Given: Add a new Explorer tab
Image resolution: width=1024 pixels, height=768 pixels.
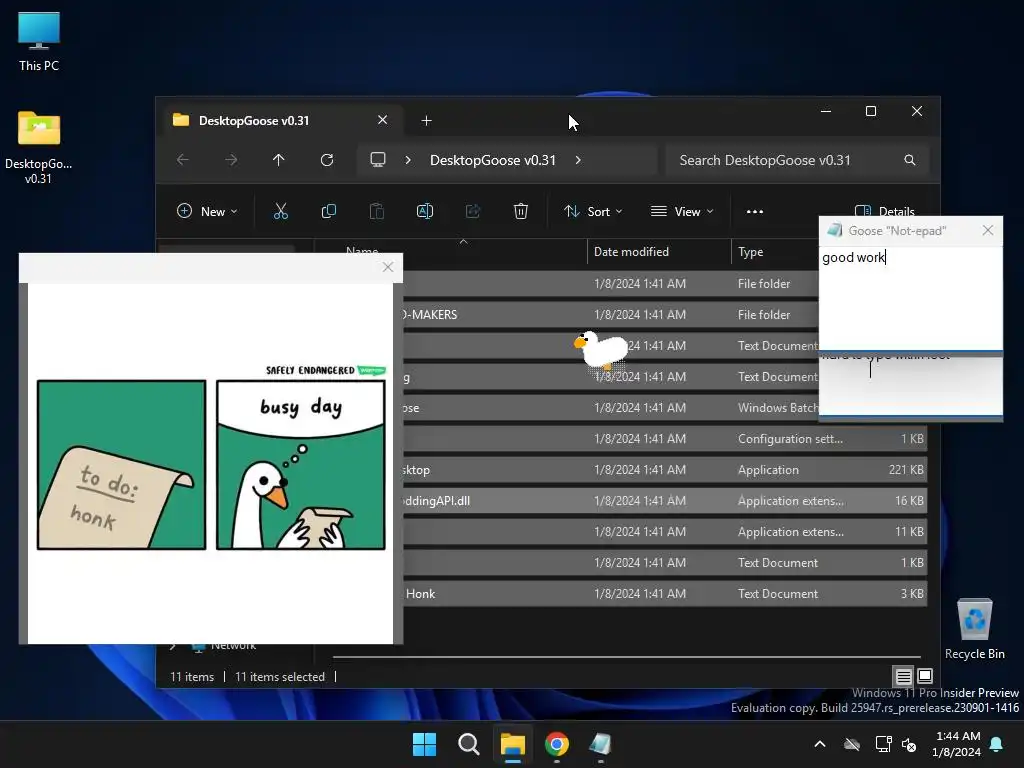Looking at the screenshot, I should 426,120.
